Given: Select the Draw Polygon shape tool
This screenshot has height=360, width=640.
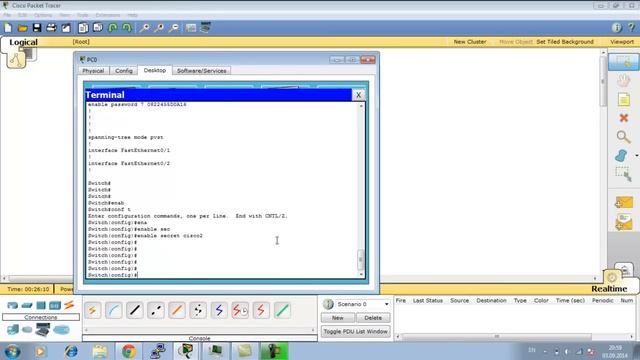Looking at the screenshot, I should tap(621, 156).
